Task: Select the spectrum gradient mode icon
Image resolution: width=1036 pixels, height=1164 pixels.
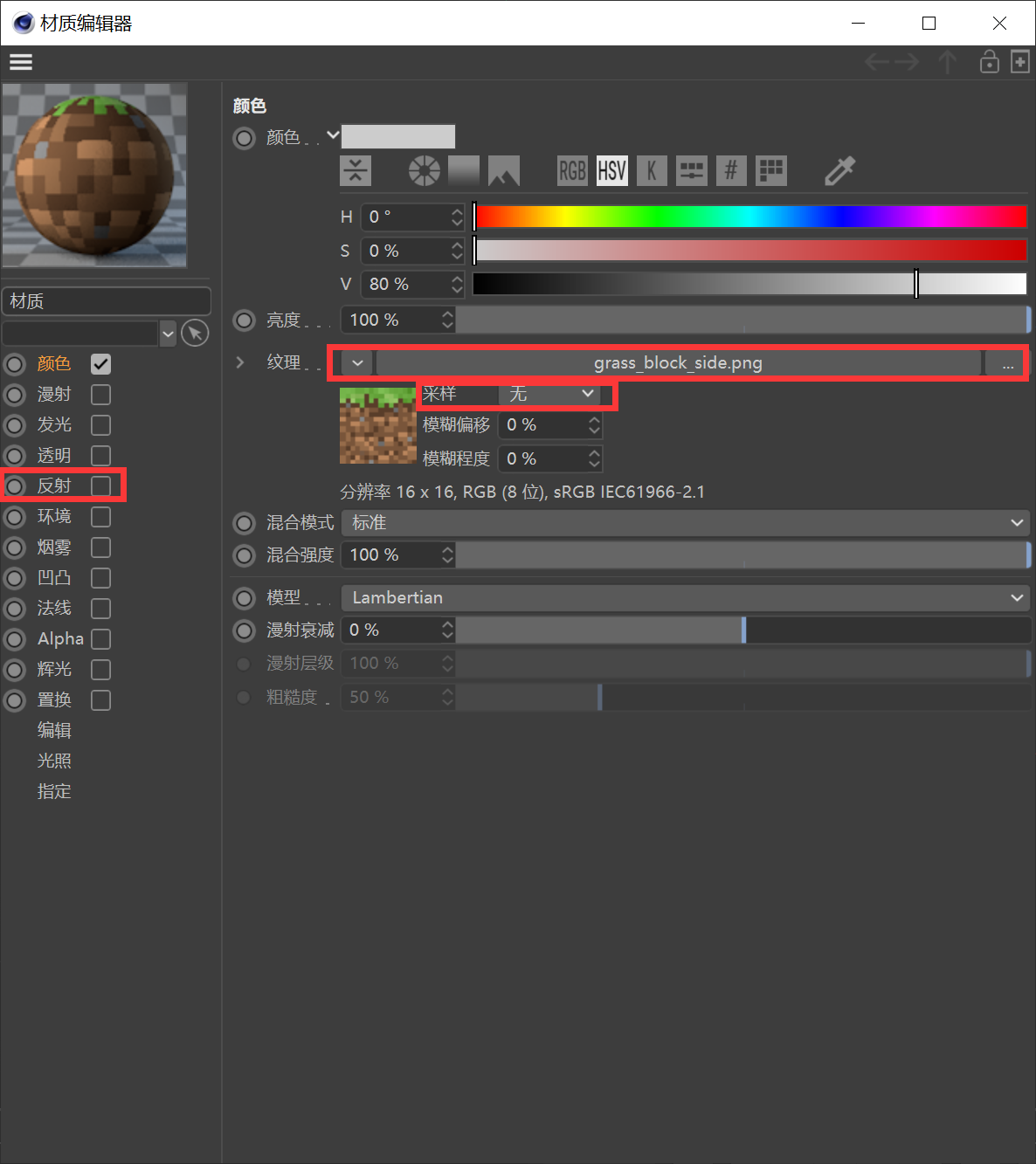Action: click(464, 171)
